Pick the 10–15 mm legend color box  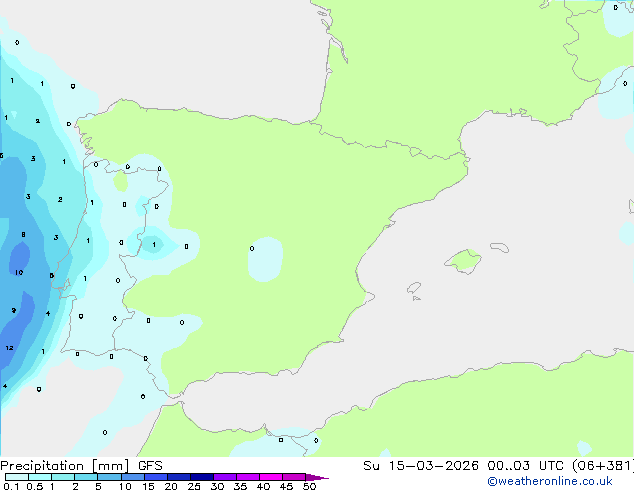(132, 477)
